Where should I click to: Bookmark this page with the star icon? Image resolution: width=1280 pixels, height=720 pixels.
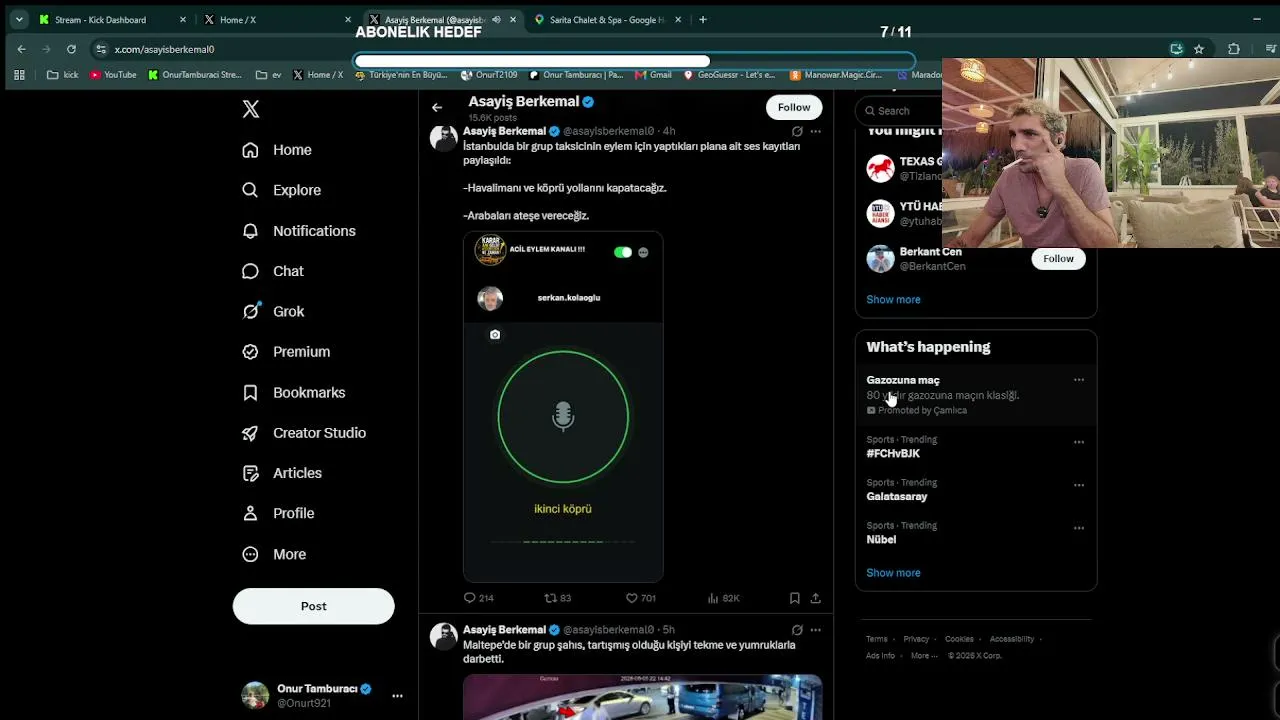[1198, 49]
